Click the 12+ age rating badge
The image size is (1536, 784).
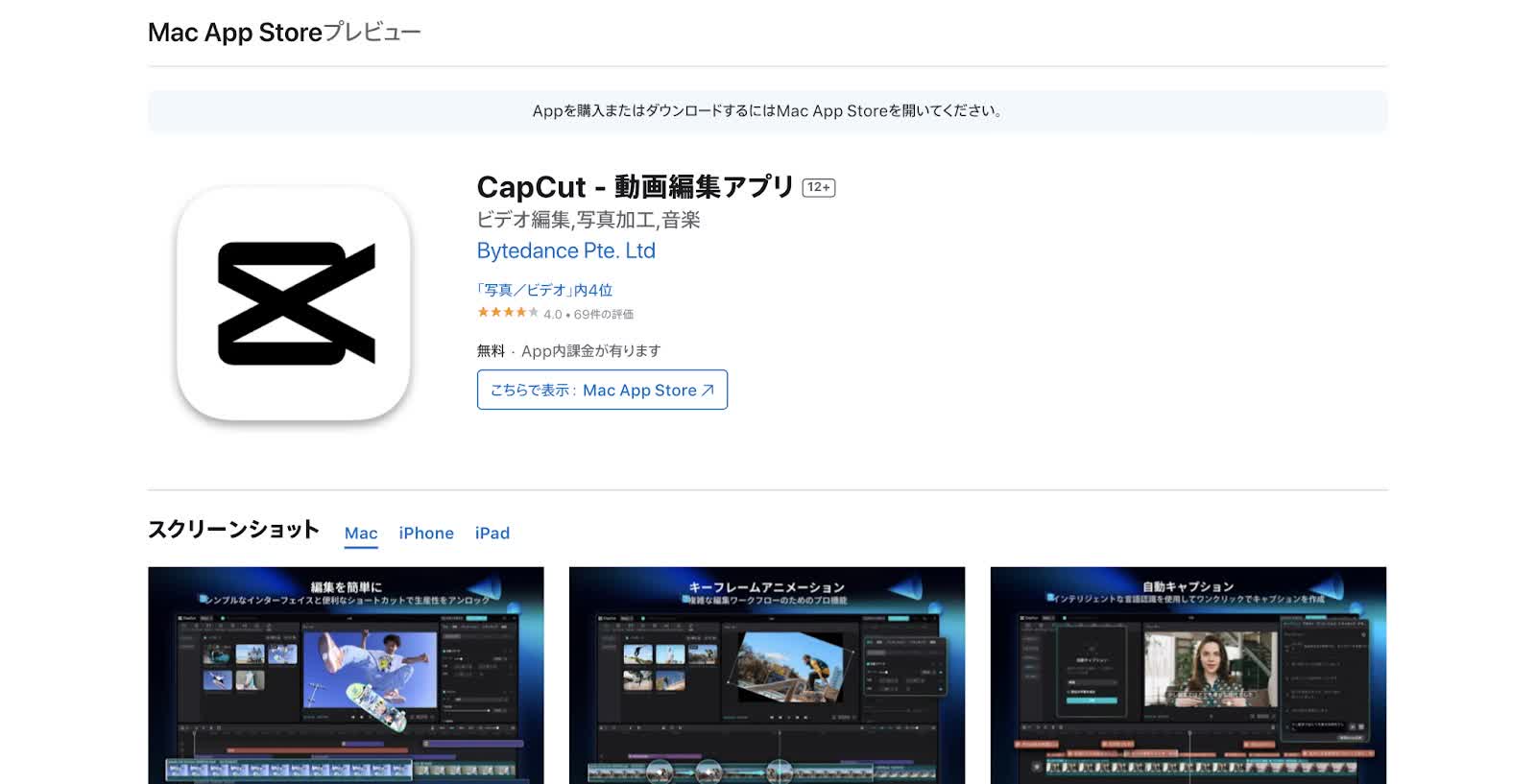pyautogui.click(x=819, y=187)
